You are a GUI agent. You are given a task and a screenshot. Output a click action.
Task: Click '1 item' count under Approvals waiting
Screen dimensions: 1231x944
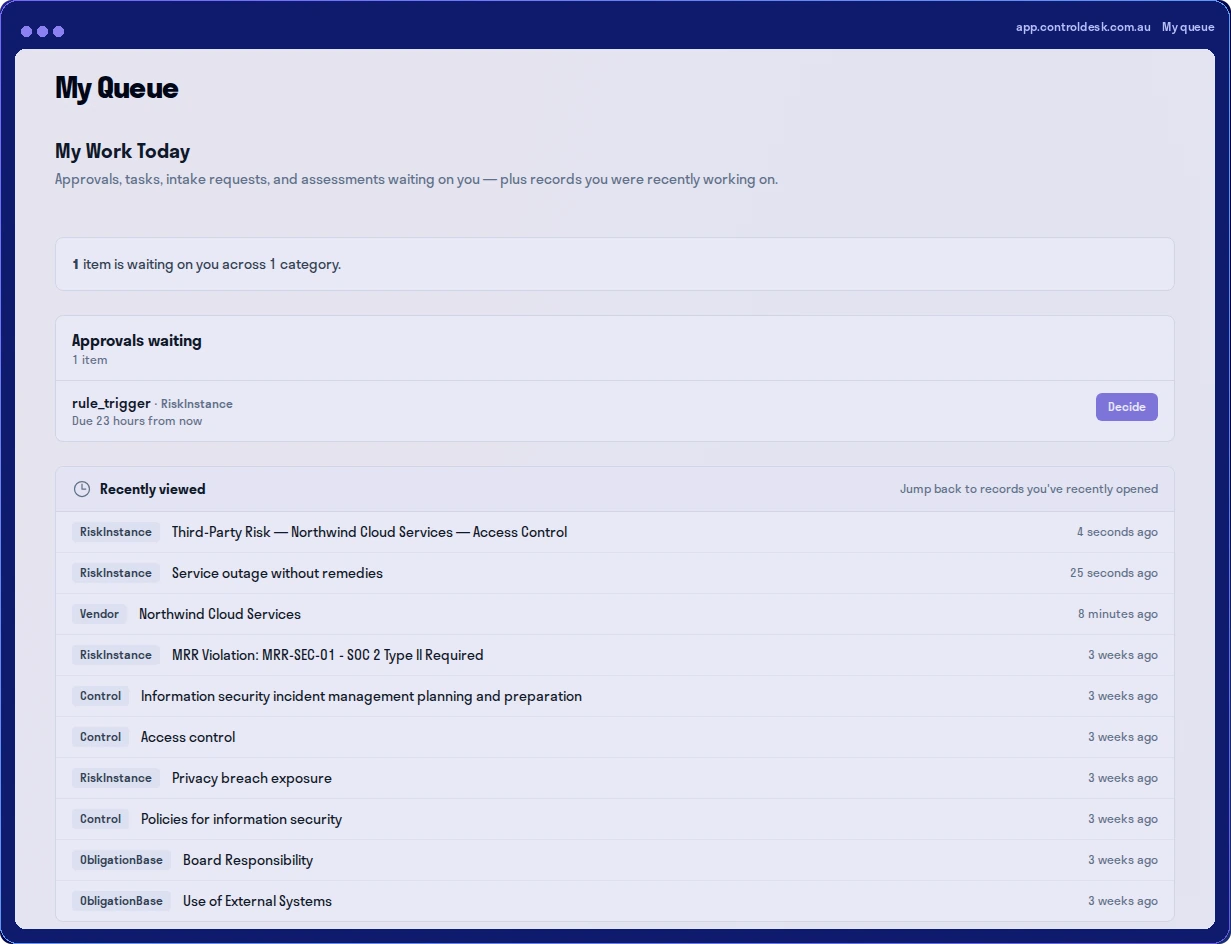pyautogui.click(x=90, y=360)
